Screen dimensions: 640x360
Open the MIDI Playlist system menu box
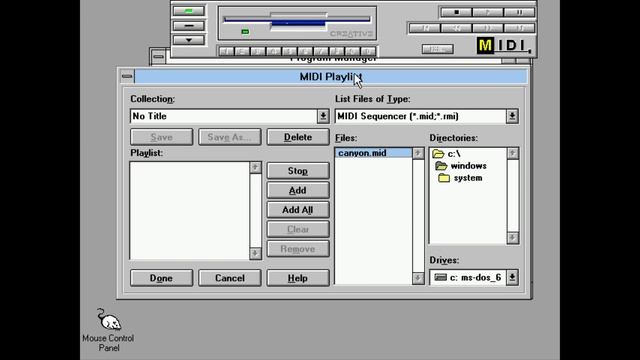(127, 76)
